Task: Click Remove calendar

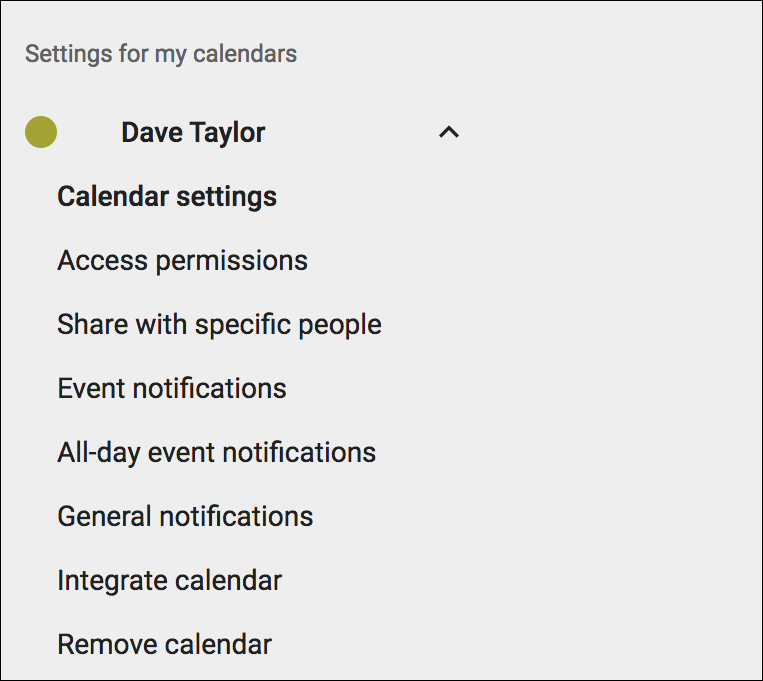Action: coord(164,645)
